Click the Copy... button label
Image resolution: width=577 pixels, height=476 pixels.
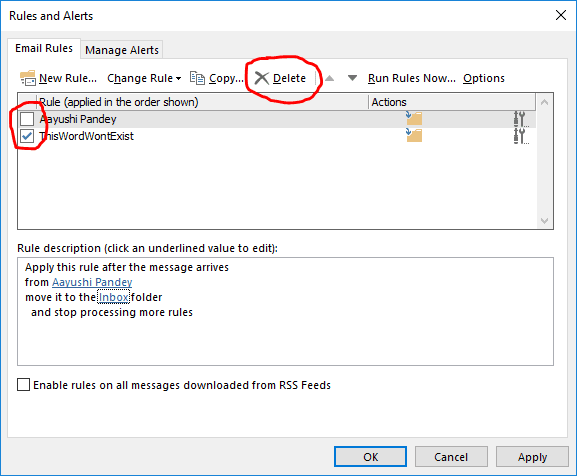pos(226,78)
